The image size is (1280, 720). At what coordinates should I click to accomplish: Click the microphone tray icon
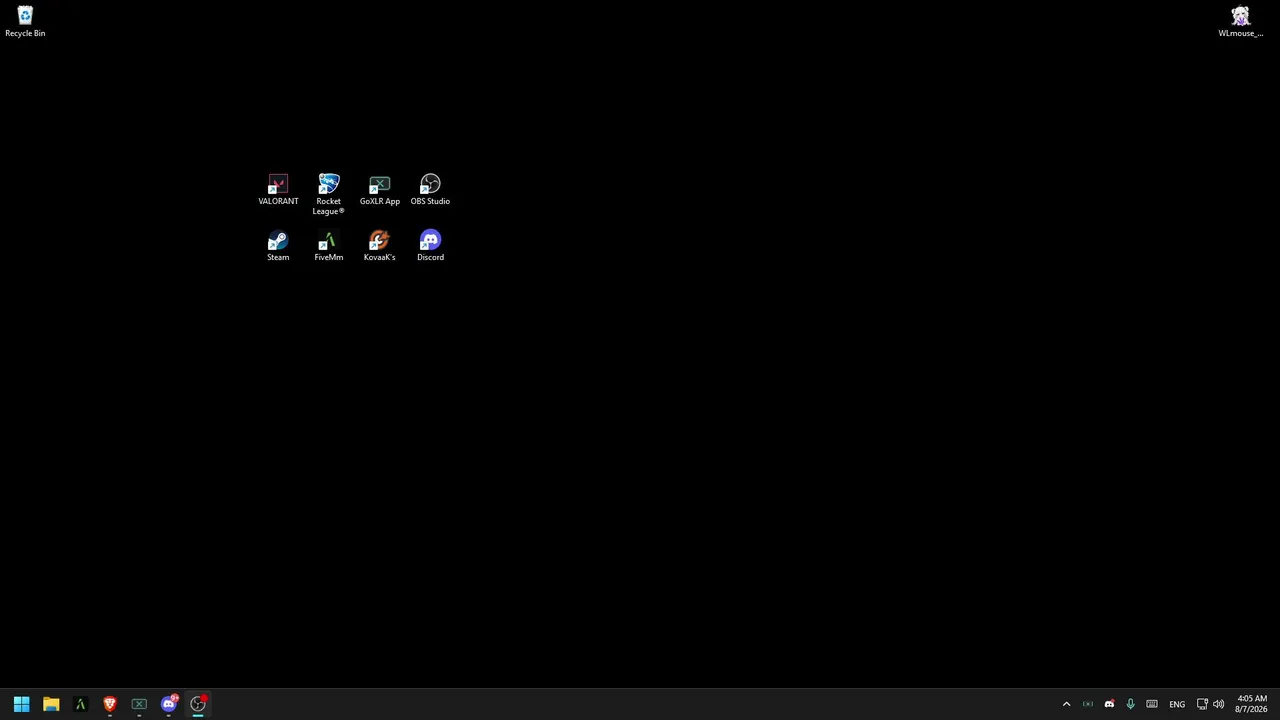point(1130,704)
